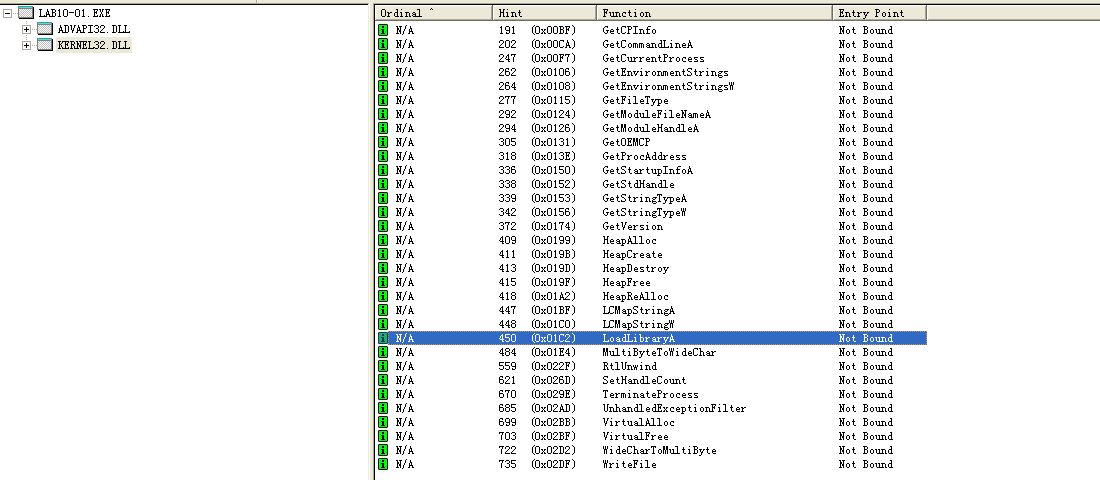Click the import icon for GetVersion
Viewport: 1100px width, 480px height.
[x=383, y=227]
